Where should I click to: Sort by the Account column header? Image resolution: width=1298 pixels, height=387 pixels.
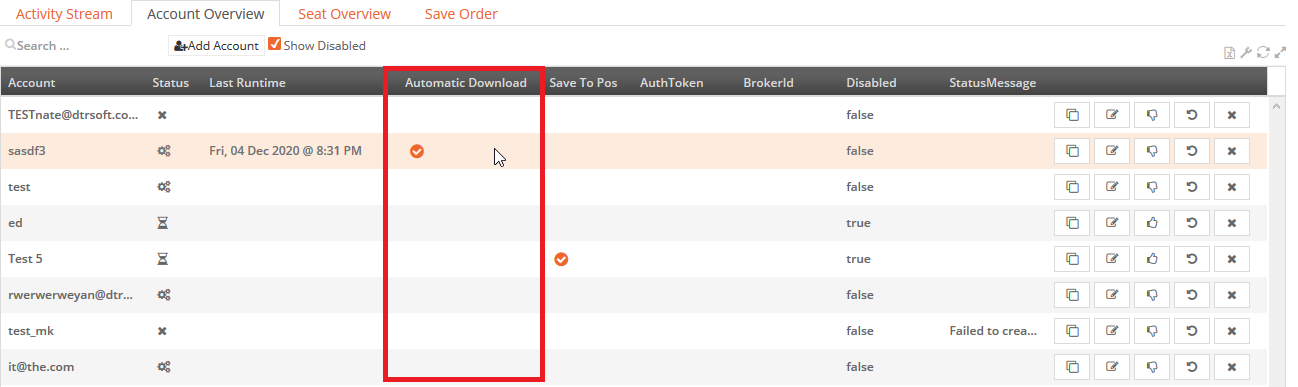click(32, 83)
